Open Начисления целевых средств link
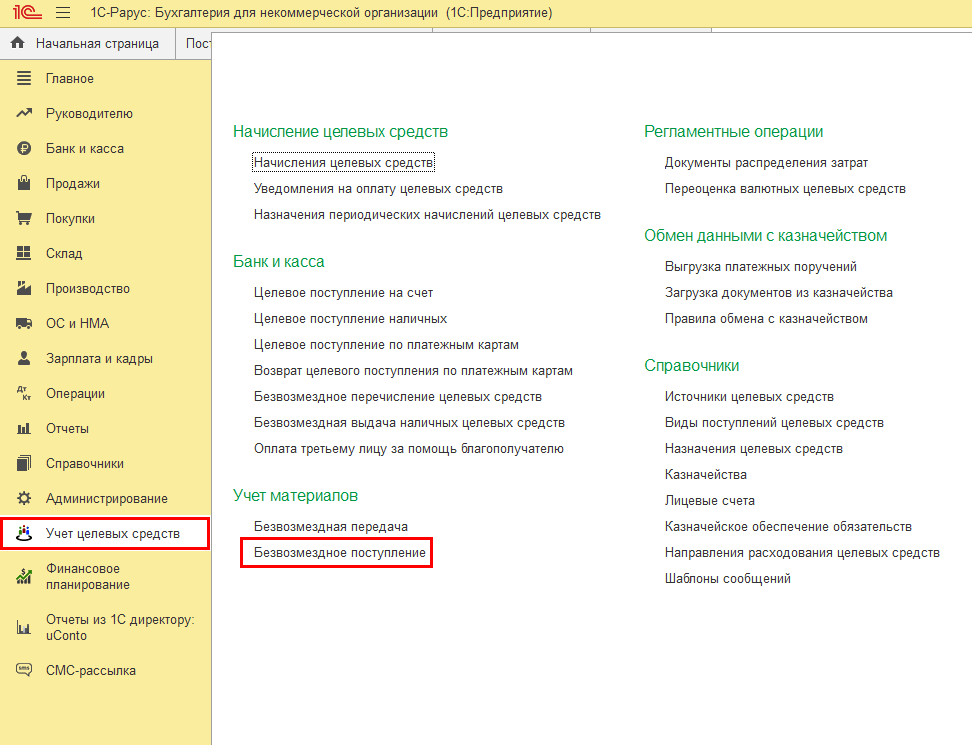The height and width of the screenshot is (745, 972). (343, 162)
